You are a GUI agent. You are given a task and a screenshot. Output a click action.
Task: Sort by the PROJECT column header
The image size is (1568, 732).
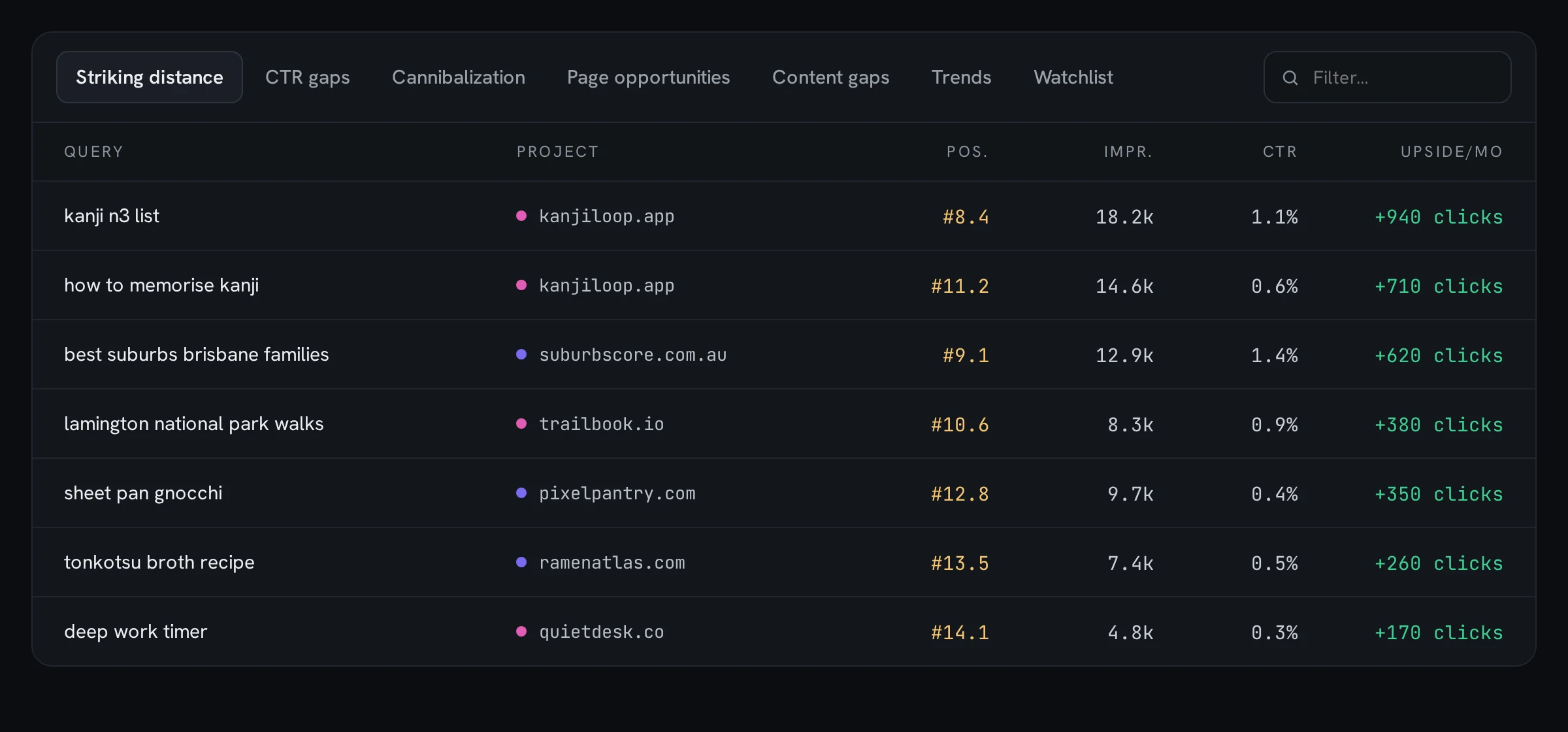[557, 152]
